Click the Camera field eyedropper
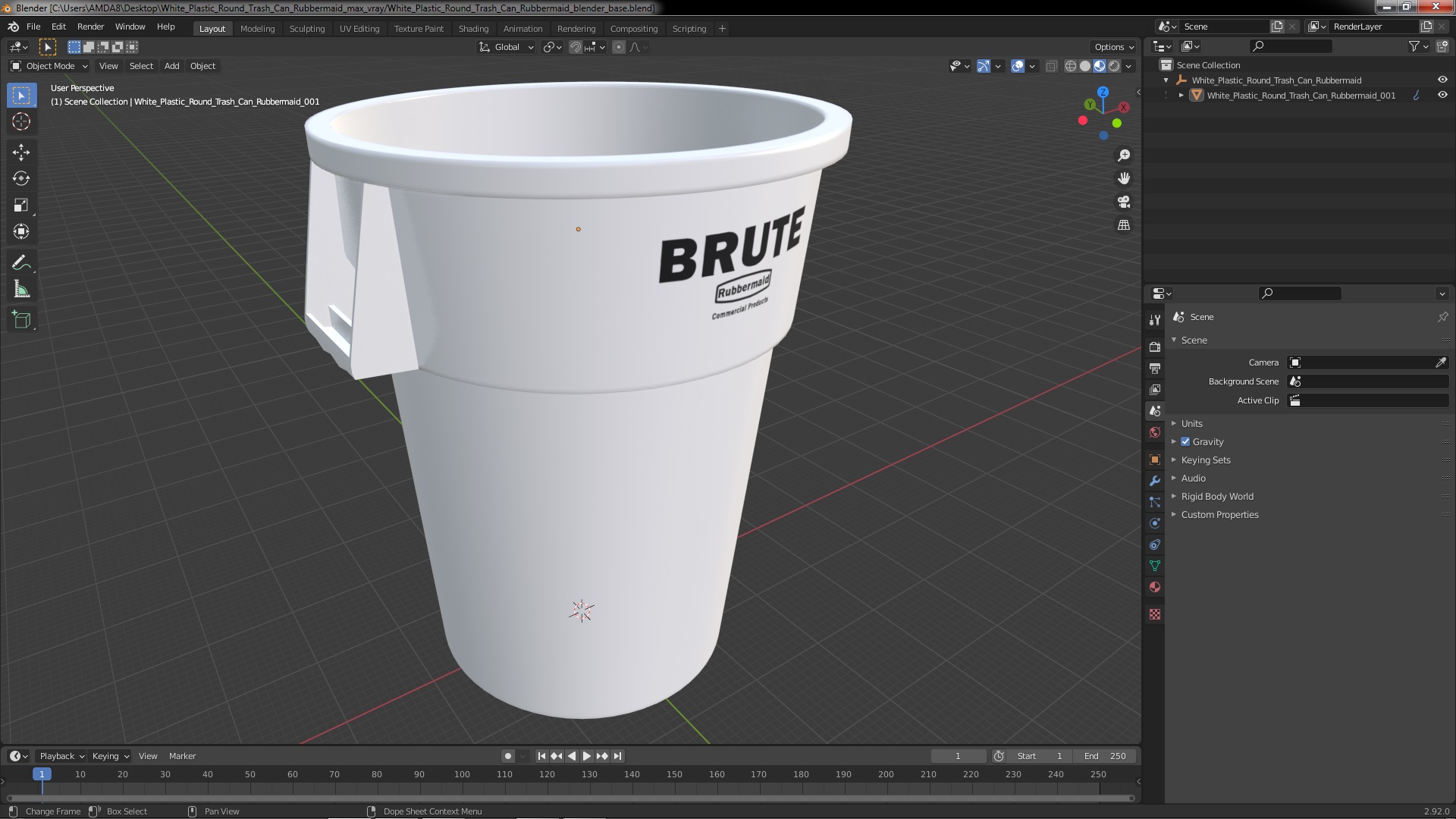 click(1441, 362)
